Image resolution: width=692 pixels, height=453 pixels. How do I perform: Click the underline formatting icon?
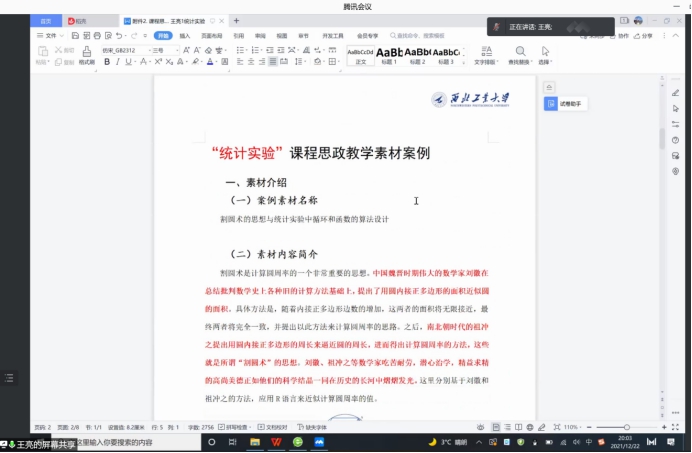pyautogui.click(x=128, y=62)
